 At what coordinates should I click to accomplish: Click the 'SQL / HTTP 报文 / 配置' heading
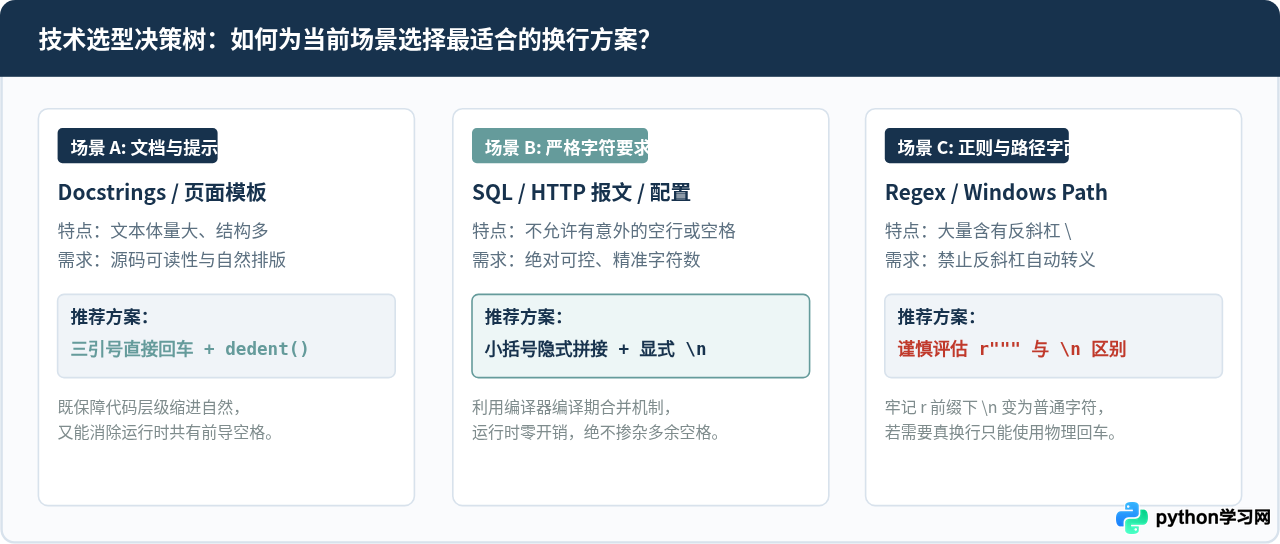pyautogui.click(x=581, y=193)
